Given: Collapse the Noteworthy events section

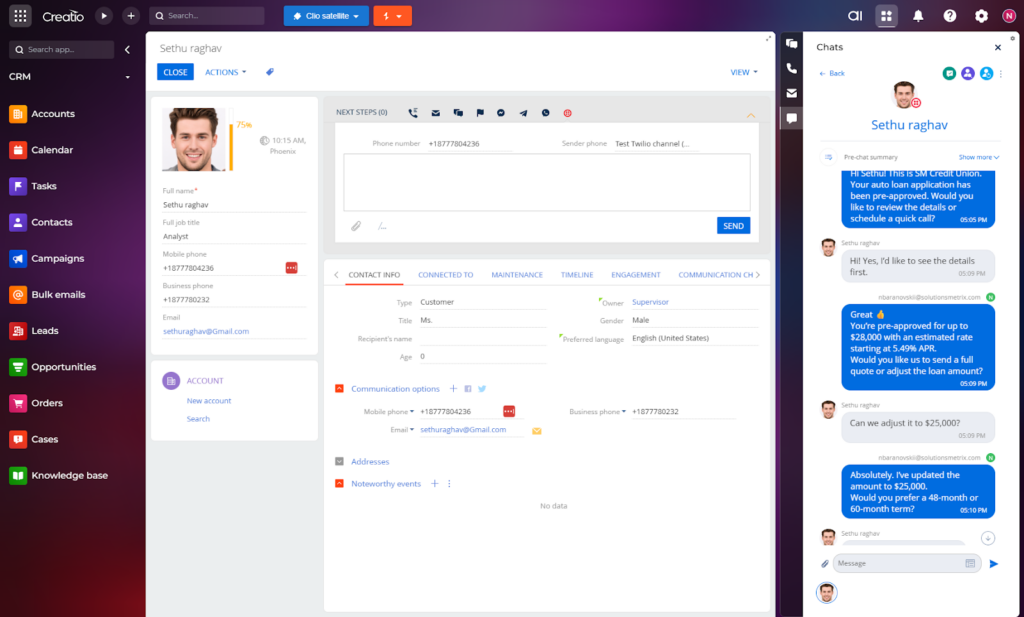Looking at the screenshot, I should point(340,483).
